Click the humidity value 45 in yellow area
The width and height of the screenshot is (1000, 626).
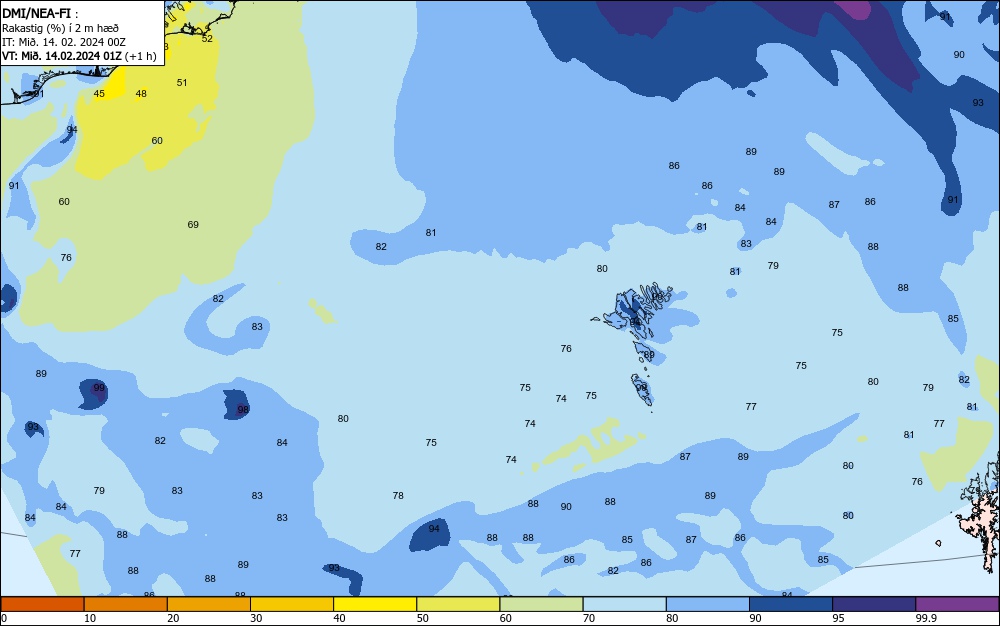point(99,94)
